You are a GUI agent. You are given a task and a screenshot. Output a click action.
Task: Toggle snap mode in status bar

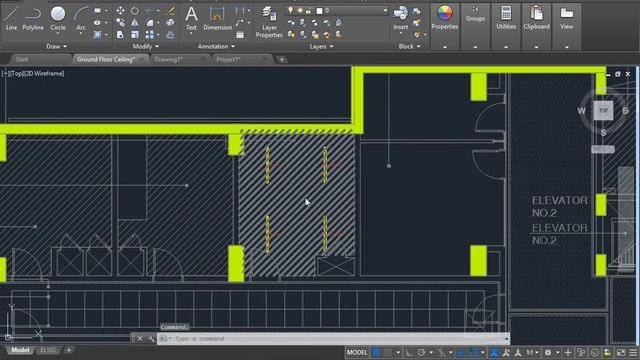pos(387,352)
